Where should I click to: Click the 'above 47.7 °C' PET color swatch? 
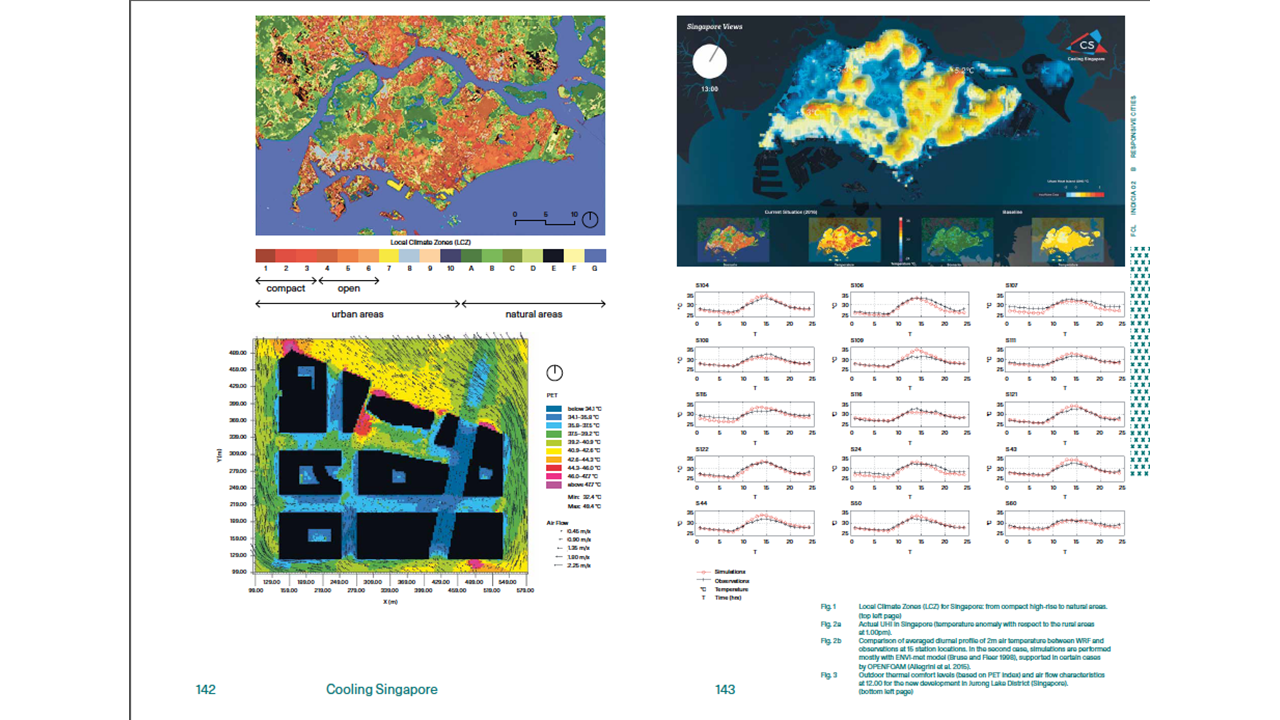coord(553,485)
